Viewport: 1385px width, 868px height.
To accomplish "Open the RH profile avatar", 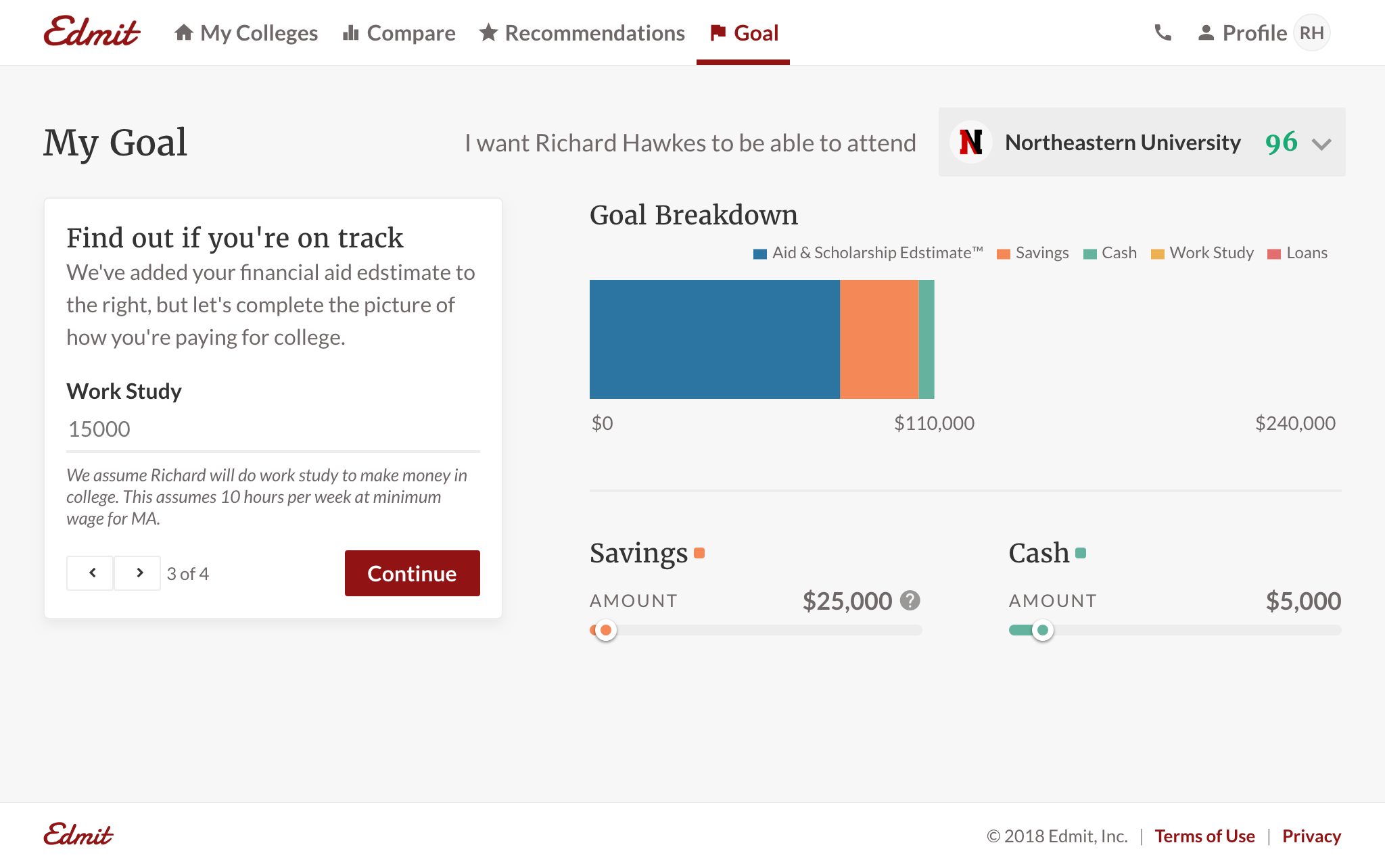I will point(1311,32).
